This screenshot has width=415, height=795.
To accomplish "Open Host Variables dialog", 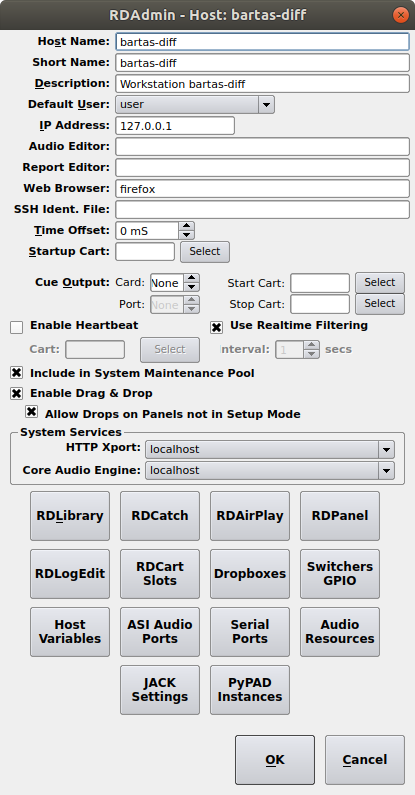I will pos(70,632).
